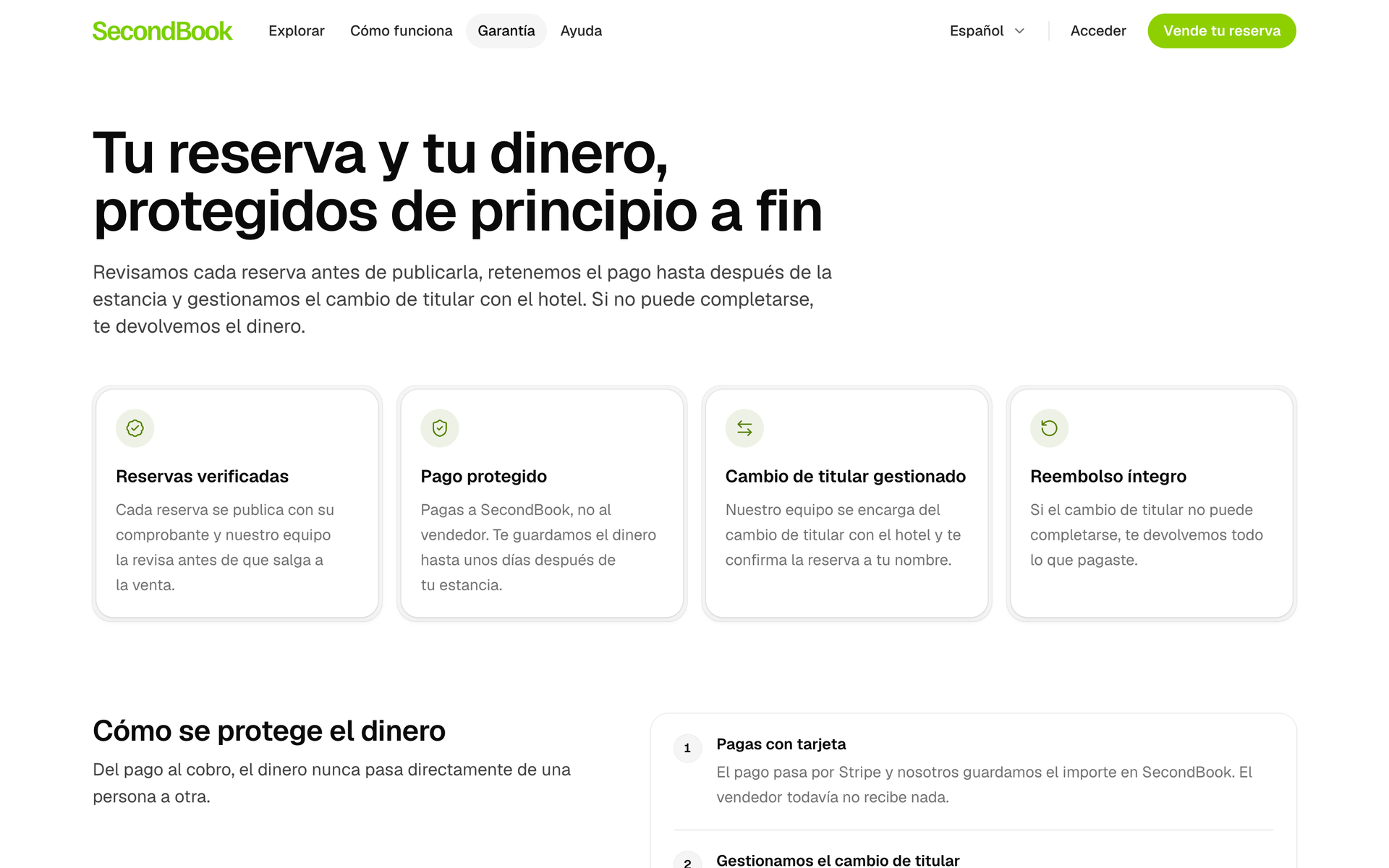Open the Ayuda nav link

click(x=581, y=31)
